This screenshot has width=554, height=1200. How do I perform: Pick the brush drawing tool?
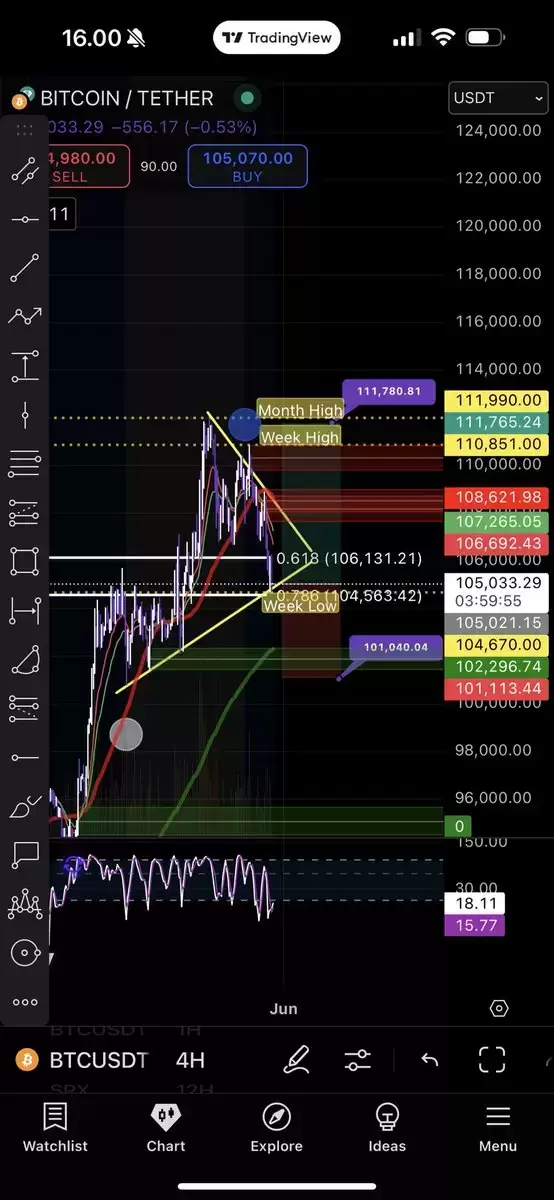(24, 805)
